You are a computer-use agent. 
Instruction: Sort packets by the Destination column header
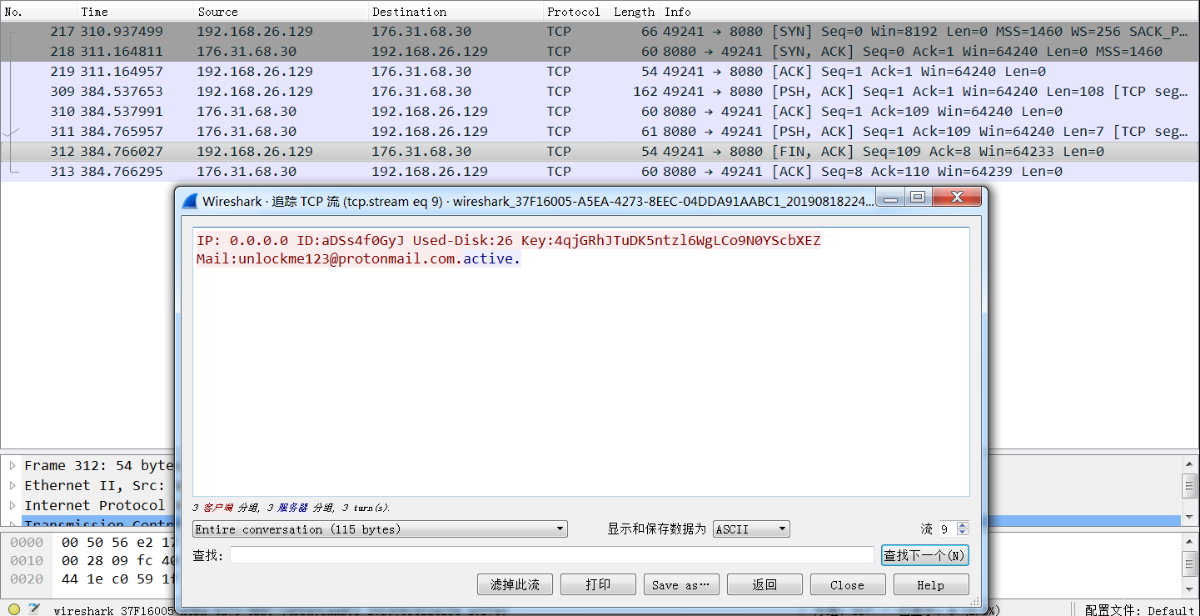coord(456,12)
